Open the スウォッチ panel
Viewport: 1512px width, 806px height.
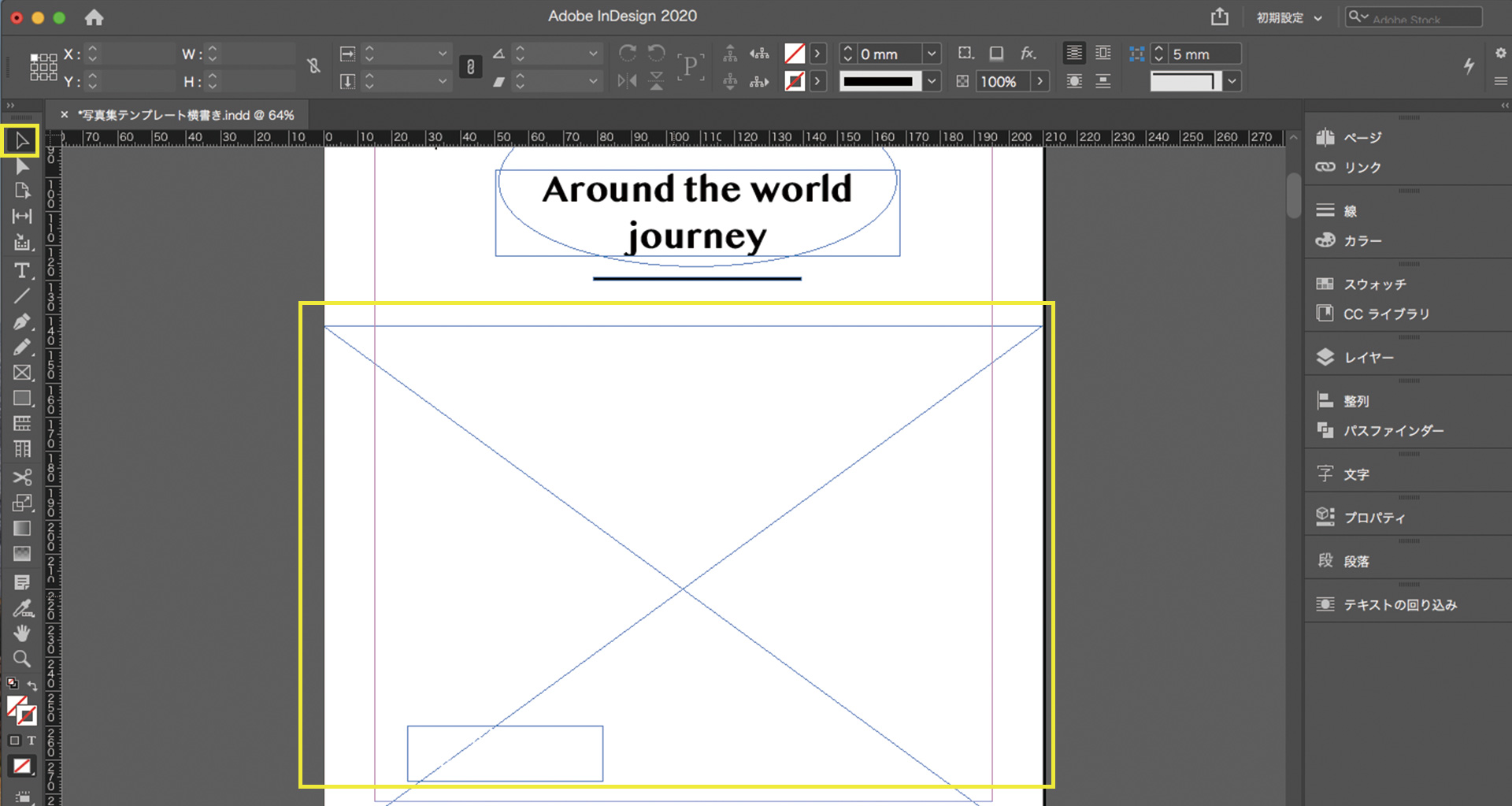[1374, 284]
